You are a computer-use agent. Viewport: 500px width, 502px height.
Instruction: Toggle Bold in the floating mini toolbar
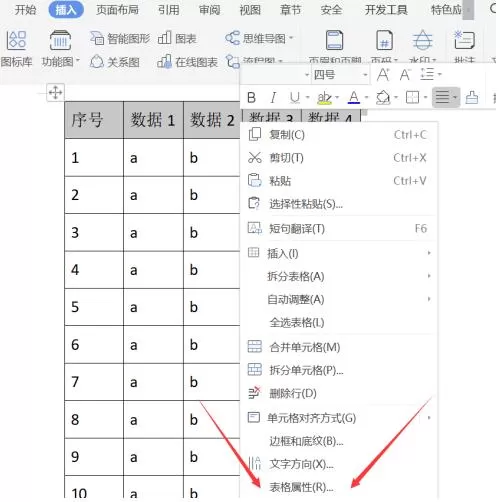click(x=252, y=98)
